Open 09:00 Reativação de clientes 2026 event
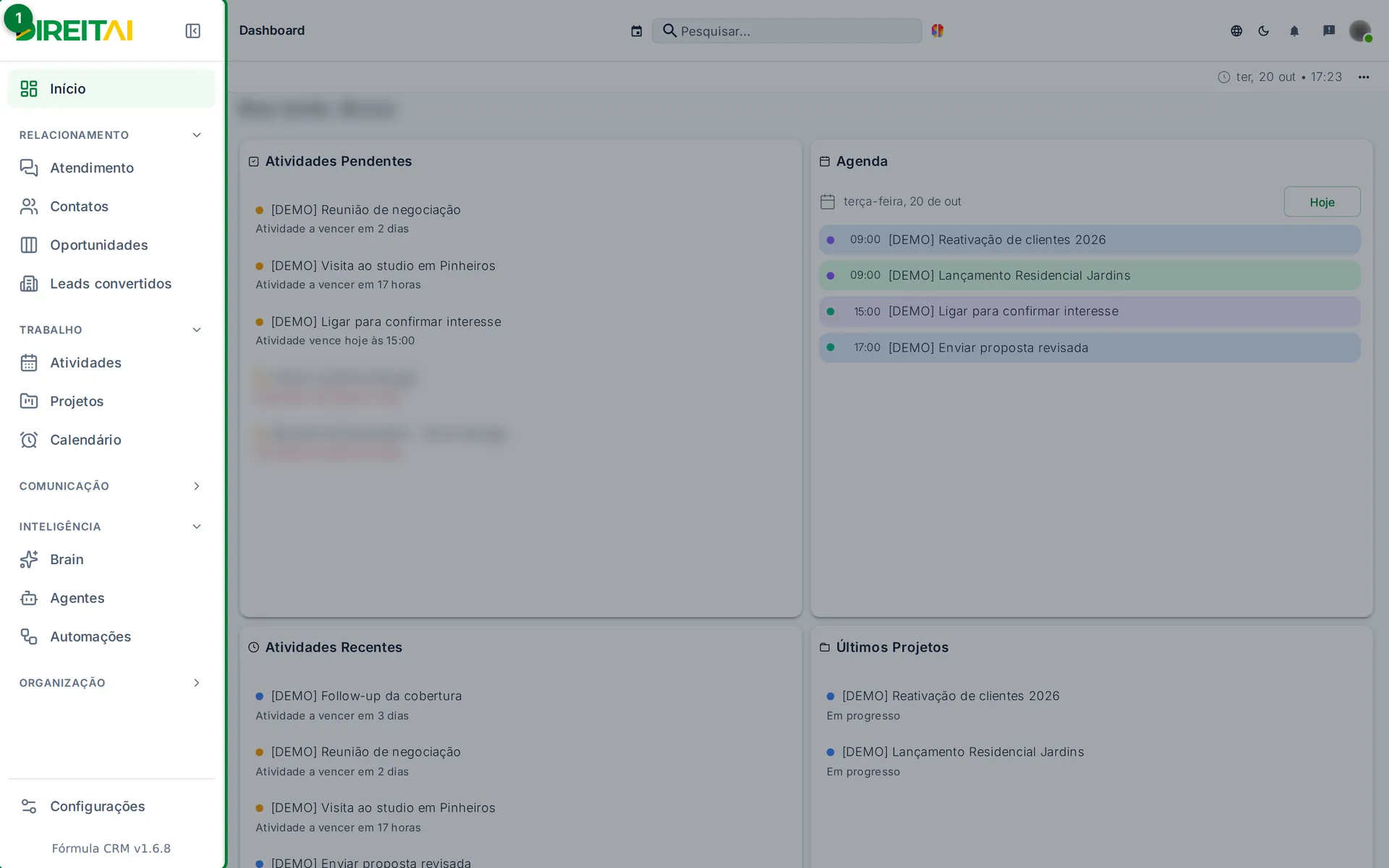The height and width of the screenshot is (868, 1389). pyautogui.click(x=1089, y=239)
